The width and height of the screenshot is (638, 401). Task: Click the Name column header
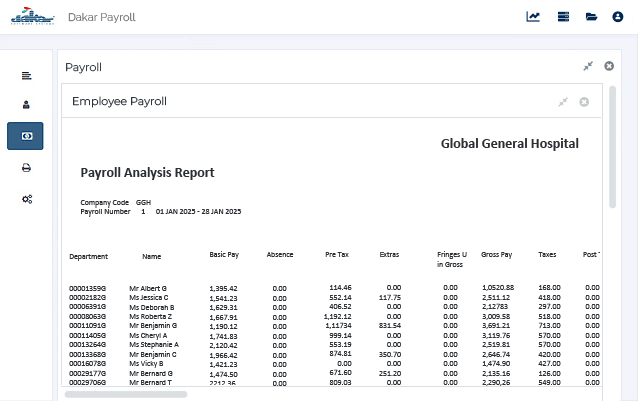click(151, 257)
